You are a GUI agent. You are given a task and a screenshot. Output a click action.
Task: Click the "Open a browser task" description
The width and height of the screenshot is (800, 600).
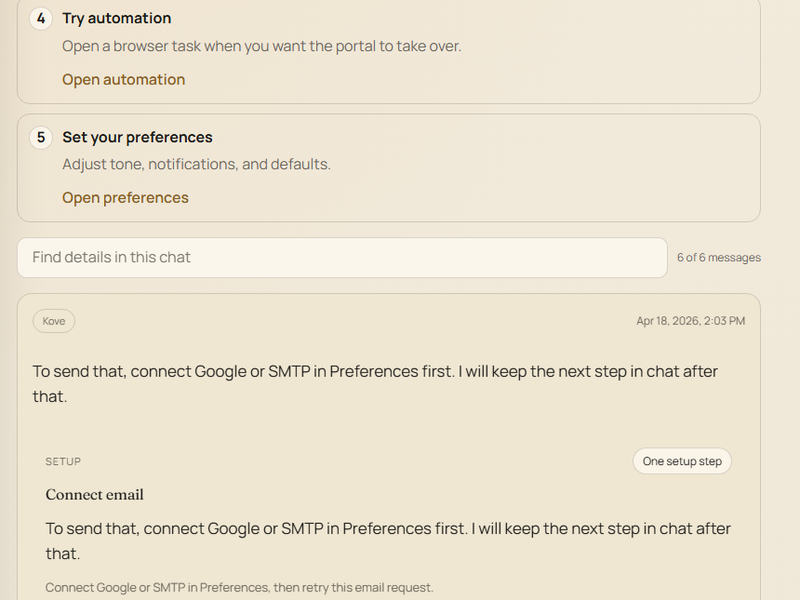pyautogui.click(x=261, y=46)
